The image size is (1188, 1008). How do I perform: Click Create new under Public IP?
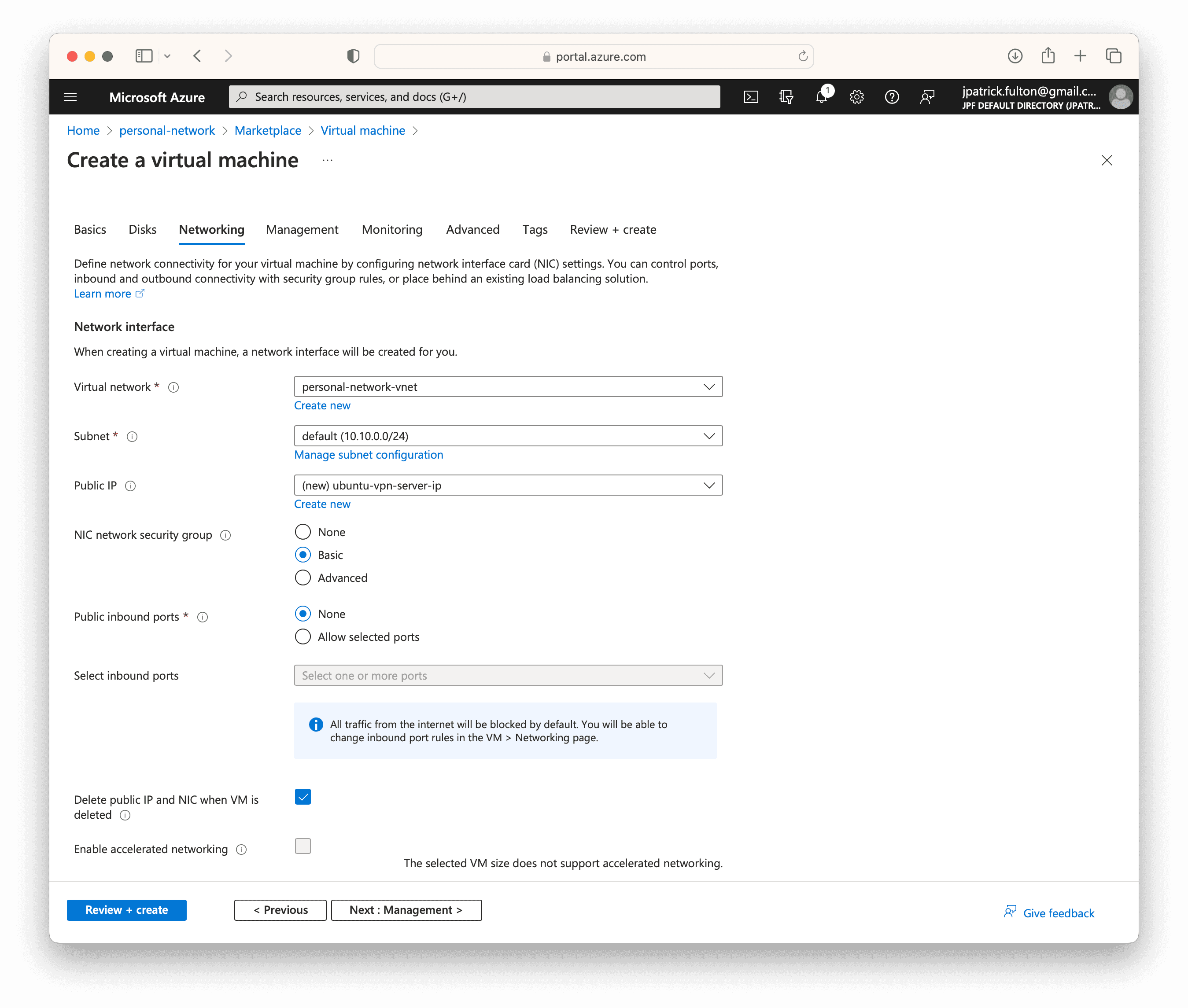point(322,504)
